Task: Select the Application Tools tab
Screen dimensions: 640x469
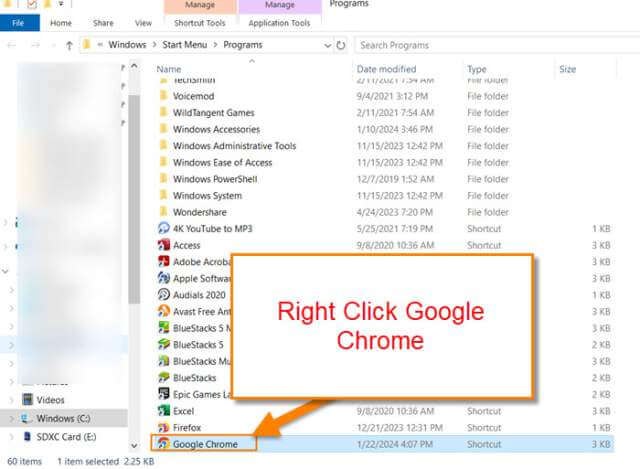Action: [x=279, y=23]
